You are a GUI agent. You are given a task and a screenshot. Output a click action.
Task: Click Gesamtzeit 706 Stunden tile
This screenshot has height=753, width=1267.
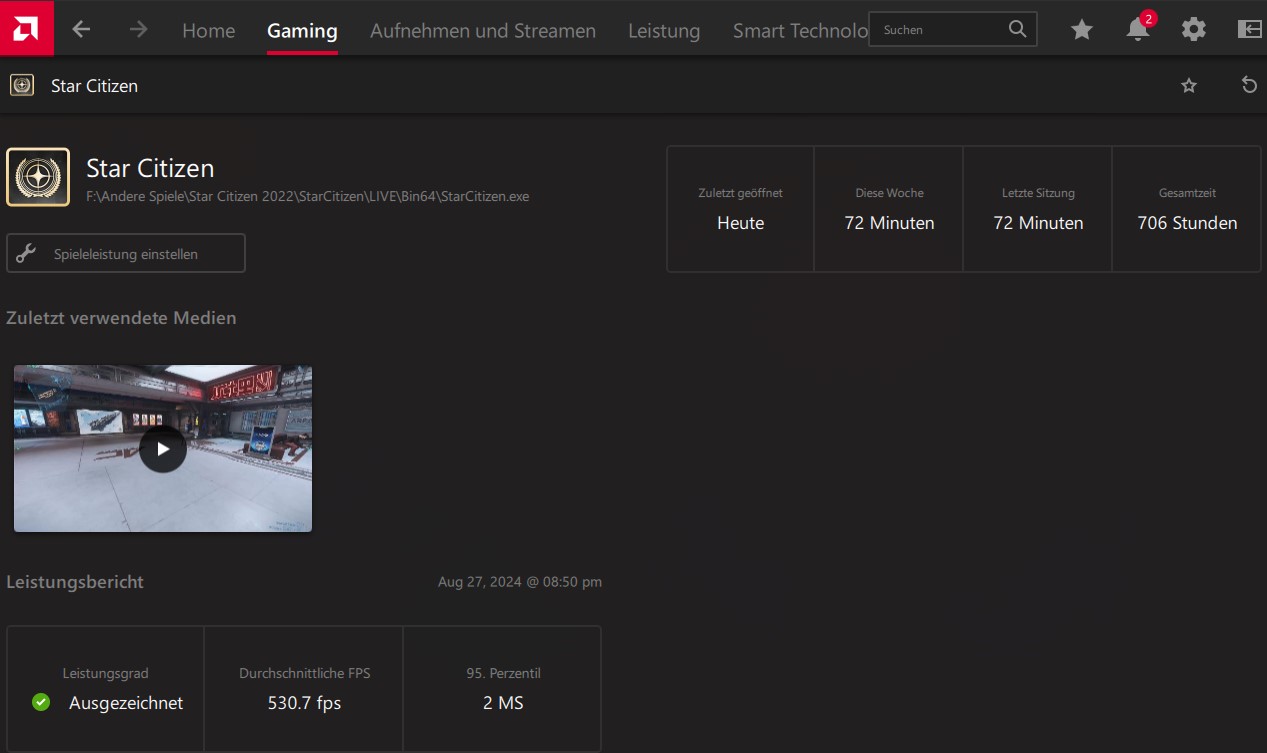coord(1187,209)
